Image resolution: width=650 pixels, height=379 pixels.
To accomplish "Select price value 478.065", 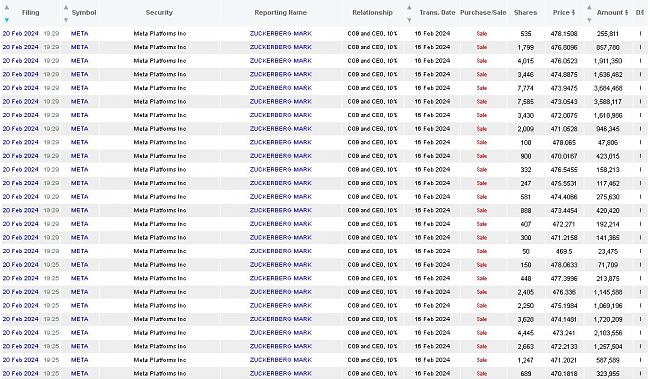I will tap(564, 142).
